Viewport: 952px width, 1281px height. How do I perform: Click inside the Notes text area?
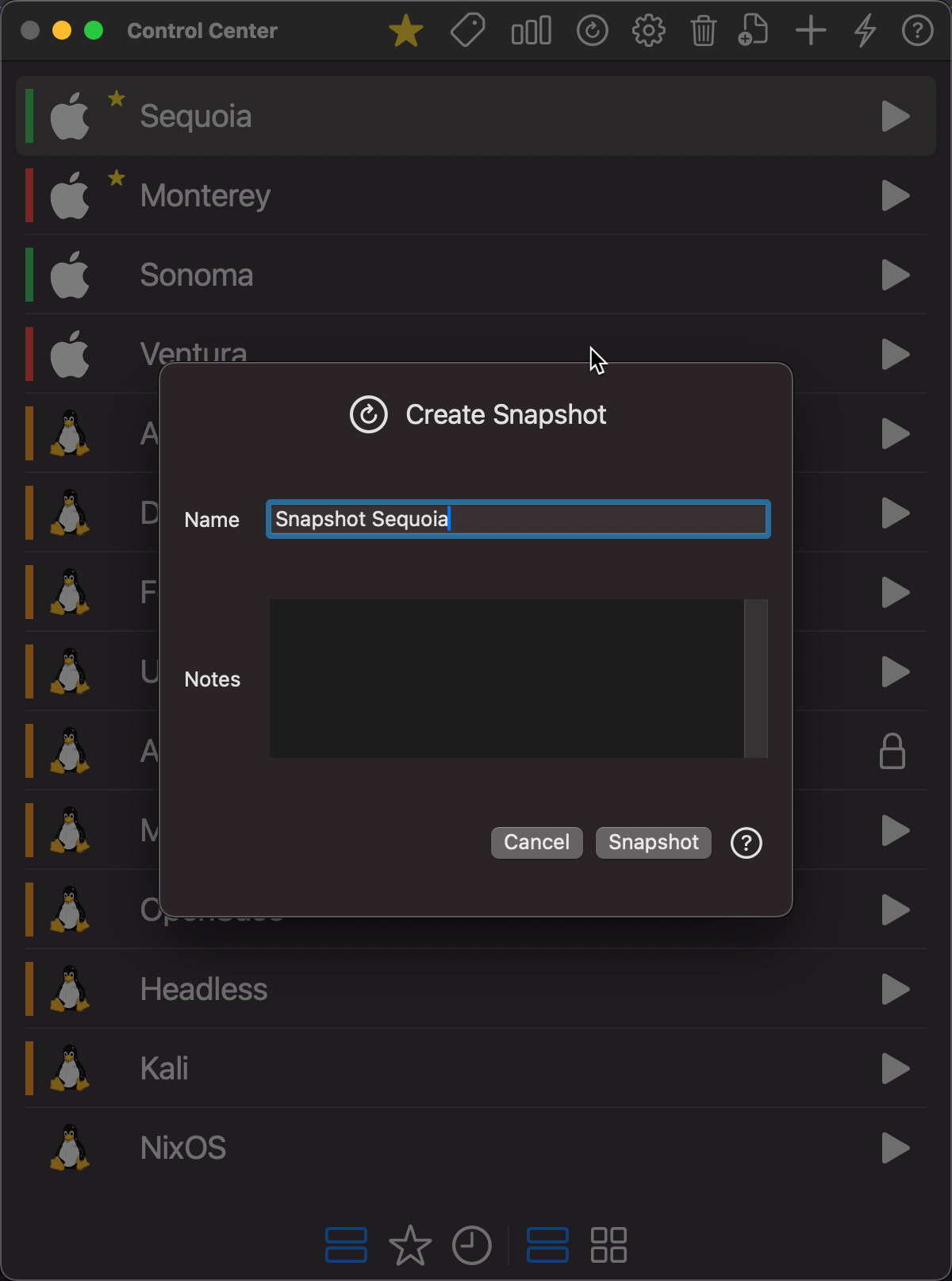[x=507, y=679]
